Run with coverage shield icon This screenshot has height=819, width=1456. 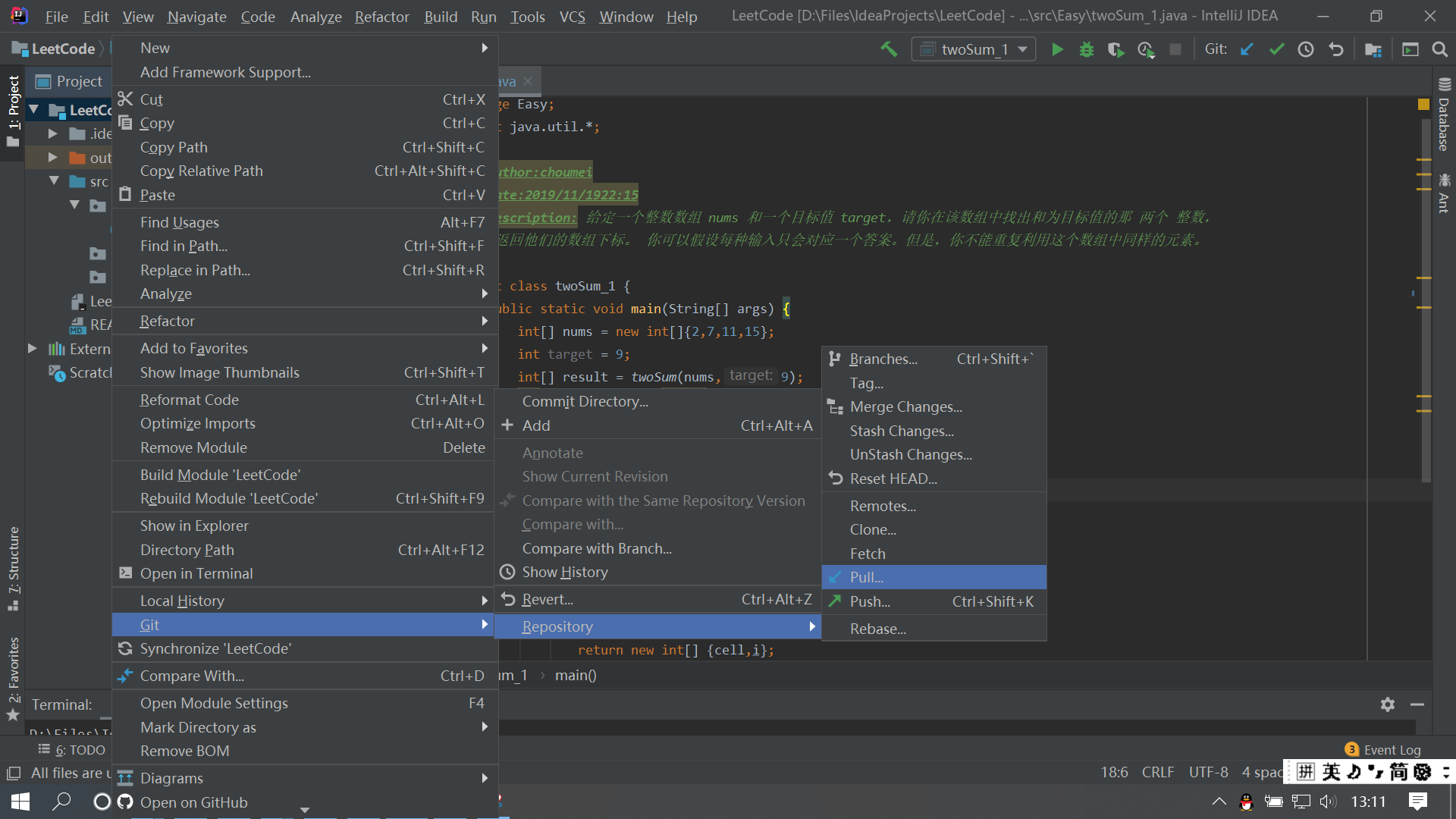(1116, 49)
